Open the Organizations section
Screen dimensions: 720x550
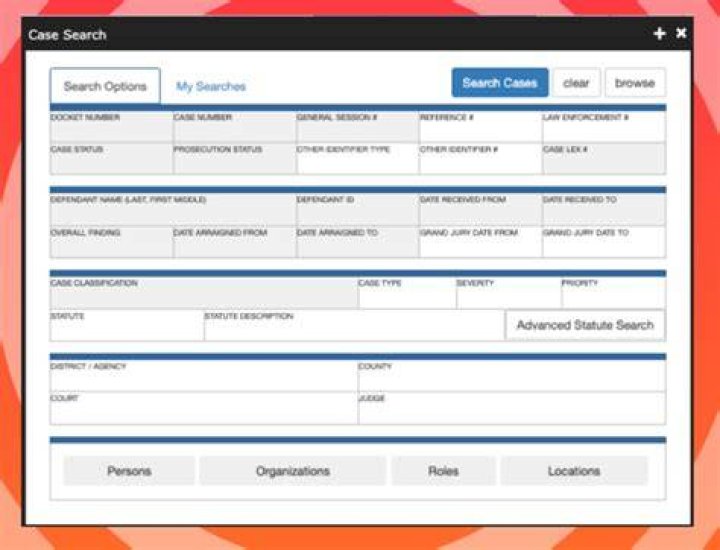click(x=292, y=471)
